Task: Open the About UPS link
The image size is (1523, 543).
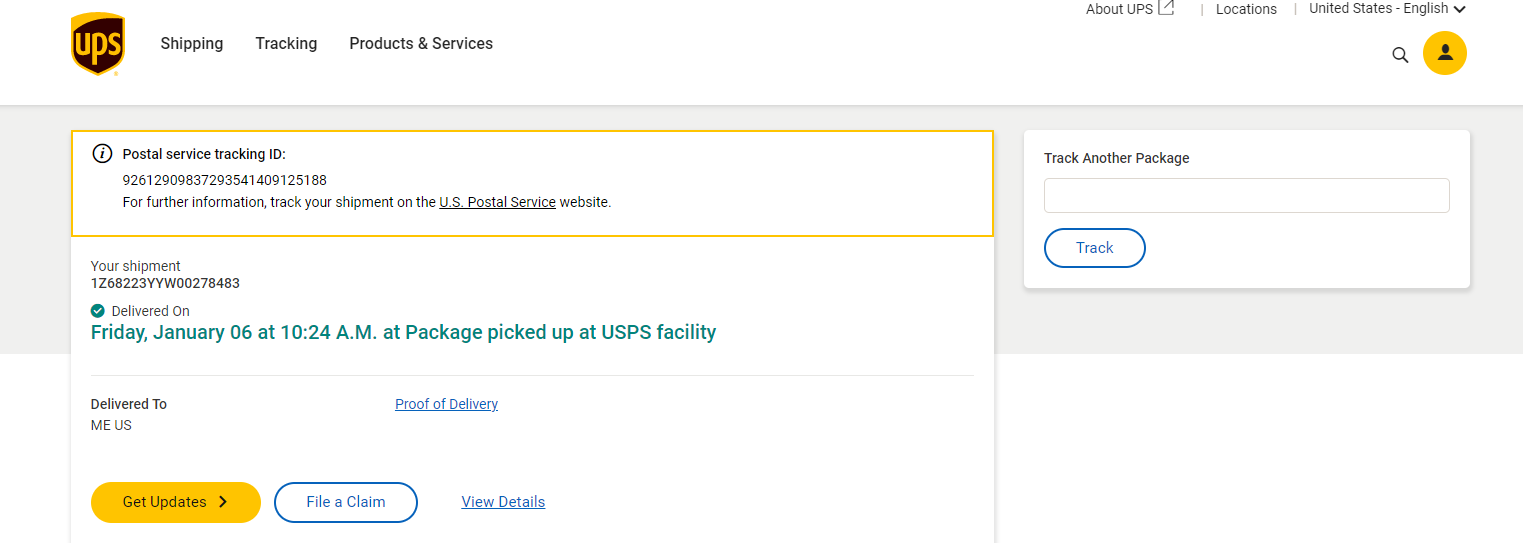Action: (x=1119, y=9)
